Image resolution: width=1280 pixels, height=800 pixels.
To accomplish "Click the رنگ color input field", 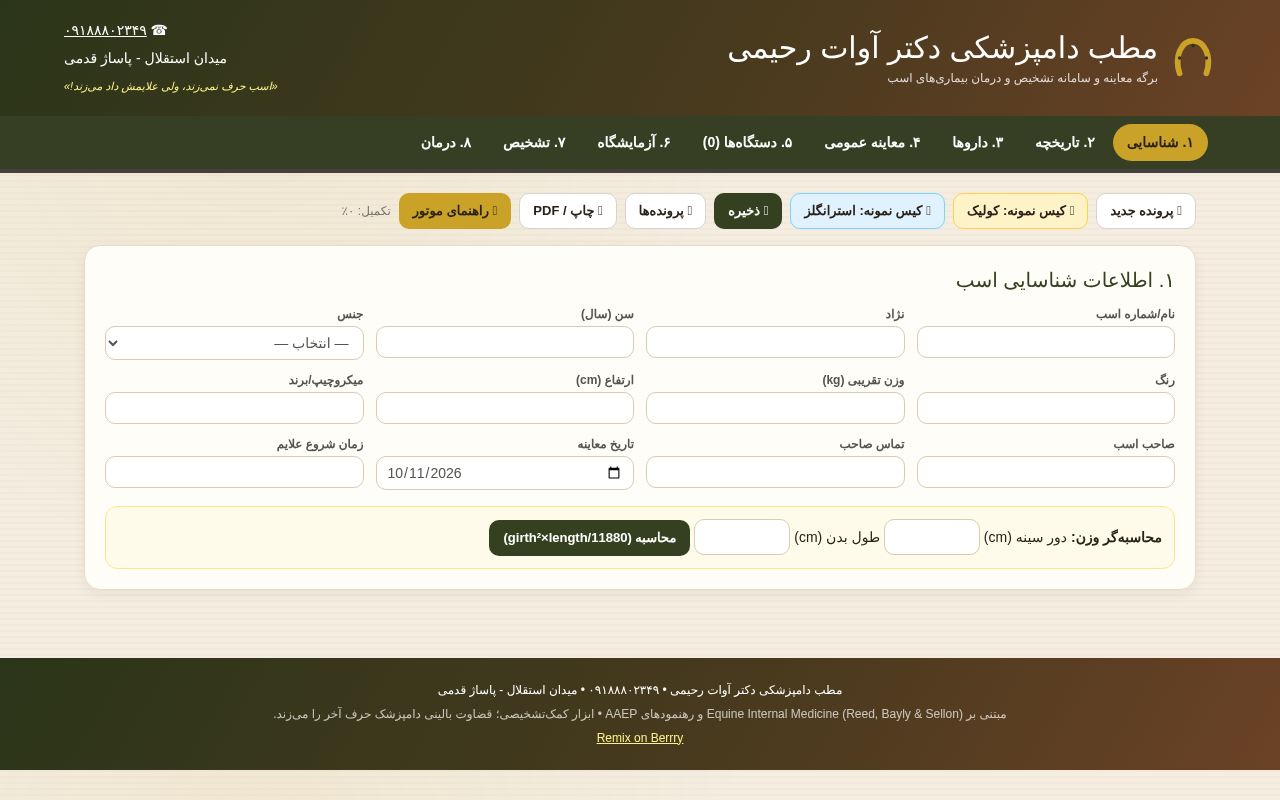I will point(1046,408).
